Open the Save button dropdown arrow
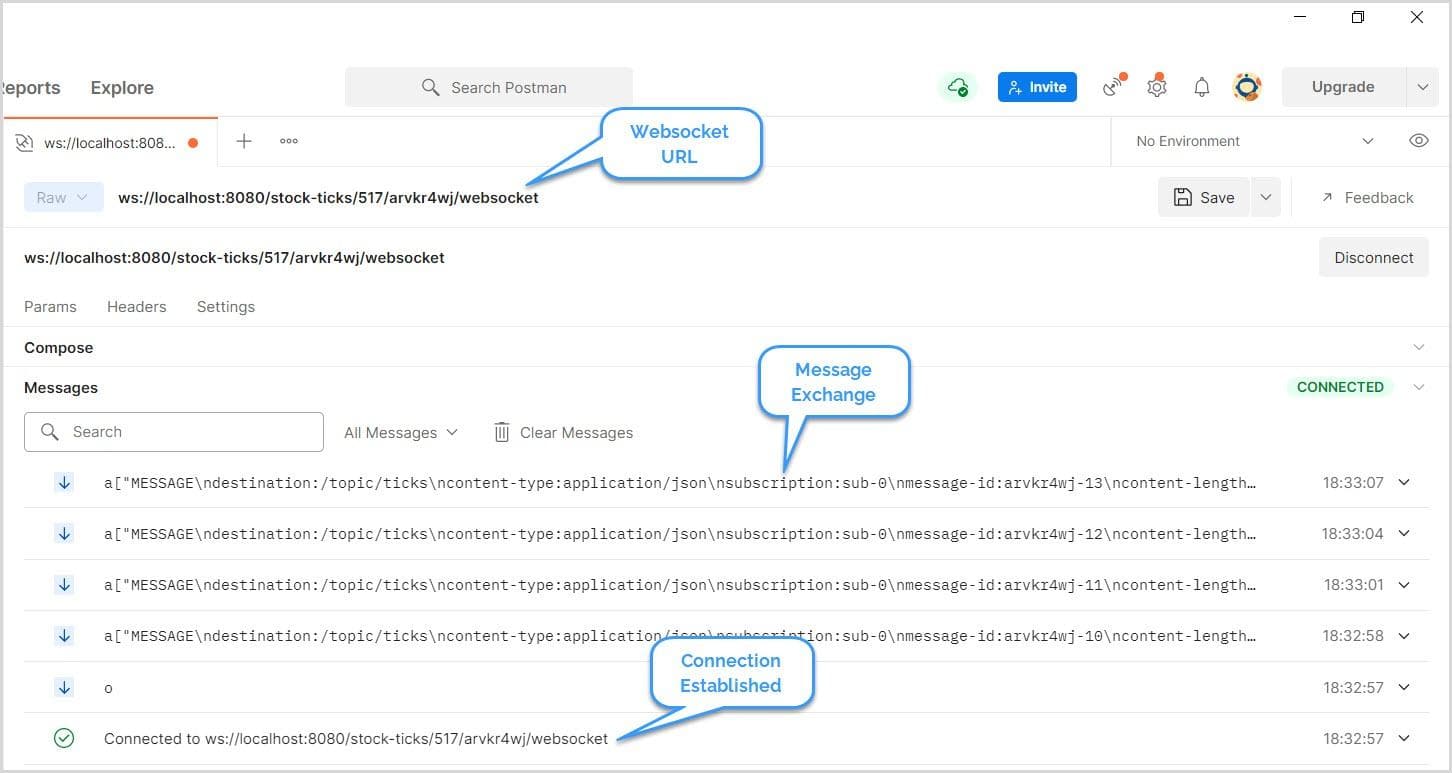The image size is (1452, 773). 1266,197
